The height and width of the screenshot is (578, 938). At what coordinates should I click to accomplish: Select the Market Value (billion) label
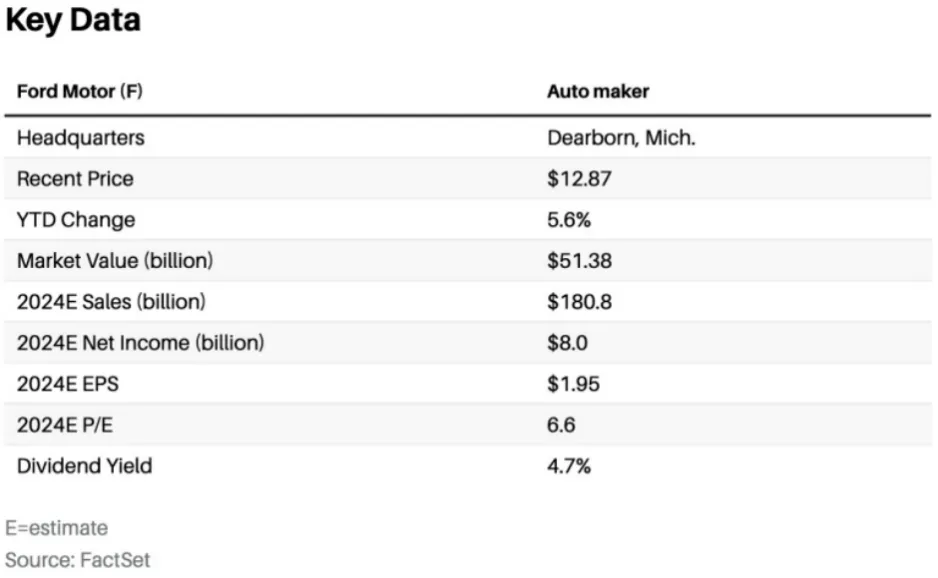pos(115,261)
